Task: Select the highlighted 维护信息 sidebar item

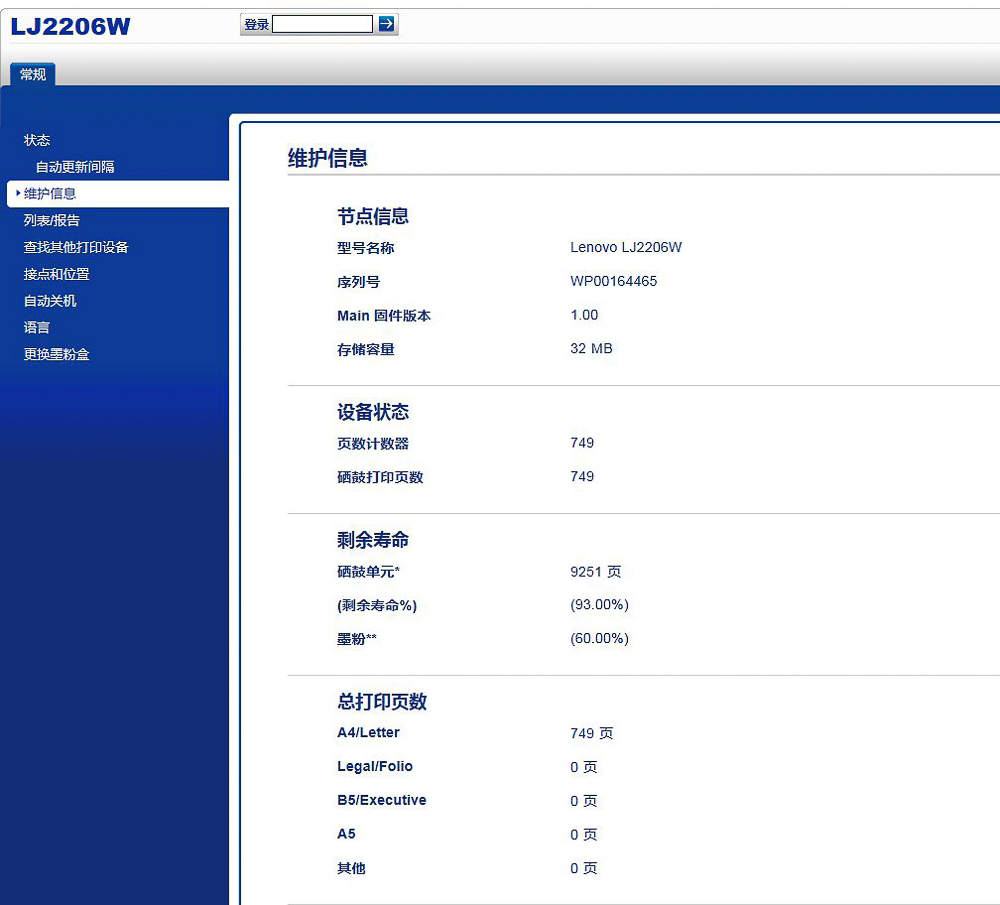Action: click(x=48, y=194)
